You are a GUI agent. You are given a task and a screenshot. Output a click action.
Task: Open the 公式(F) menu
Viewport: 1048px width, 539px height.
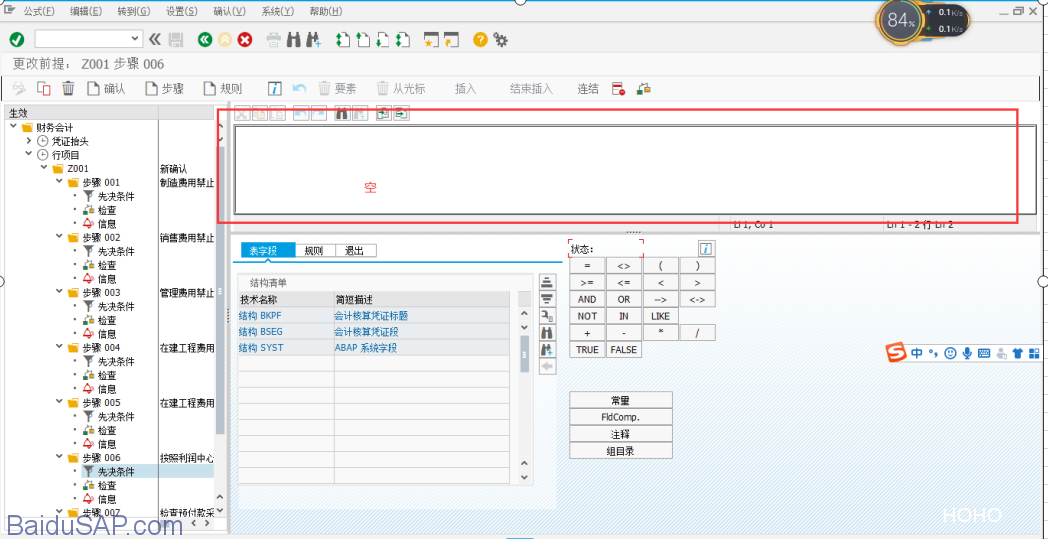pos(39,11)
